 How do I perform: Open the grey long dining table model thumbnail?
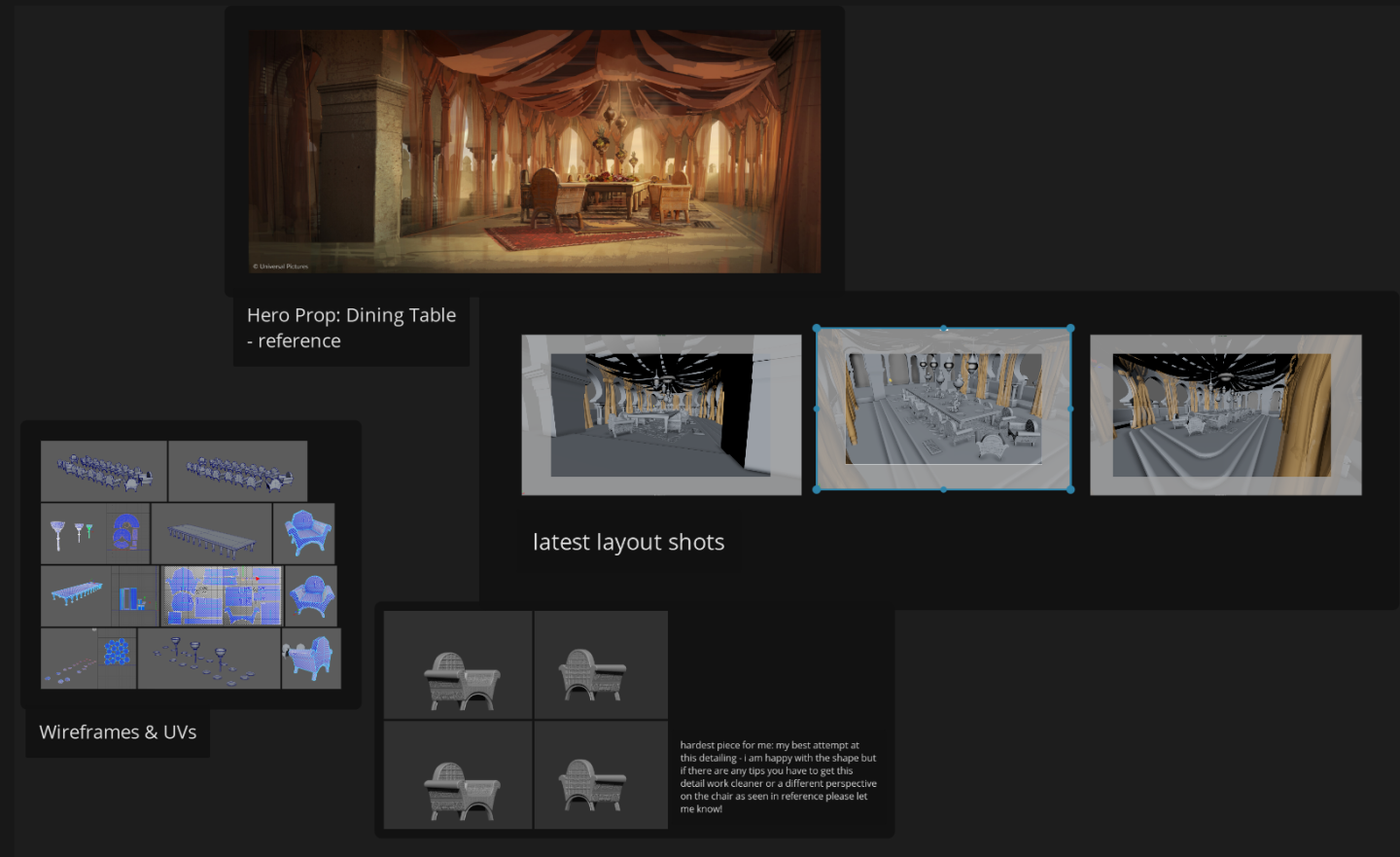[212, 533]
